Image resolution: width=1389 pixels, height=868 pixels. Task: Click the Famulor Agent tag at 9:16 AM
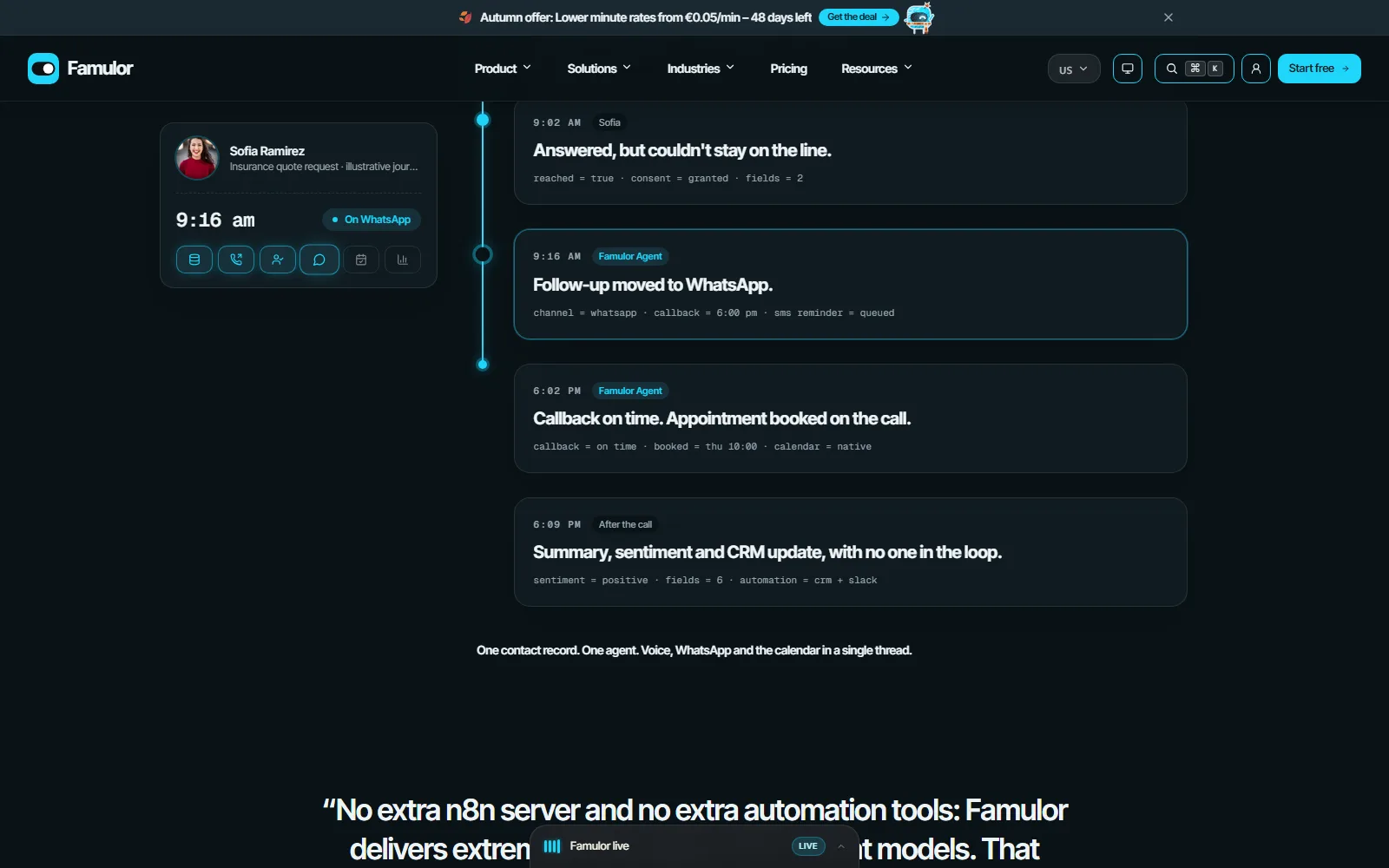(x=630, y=257)
